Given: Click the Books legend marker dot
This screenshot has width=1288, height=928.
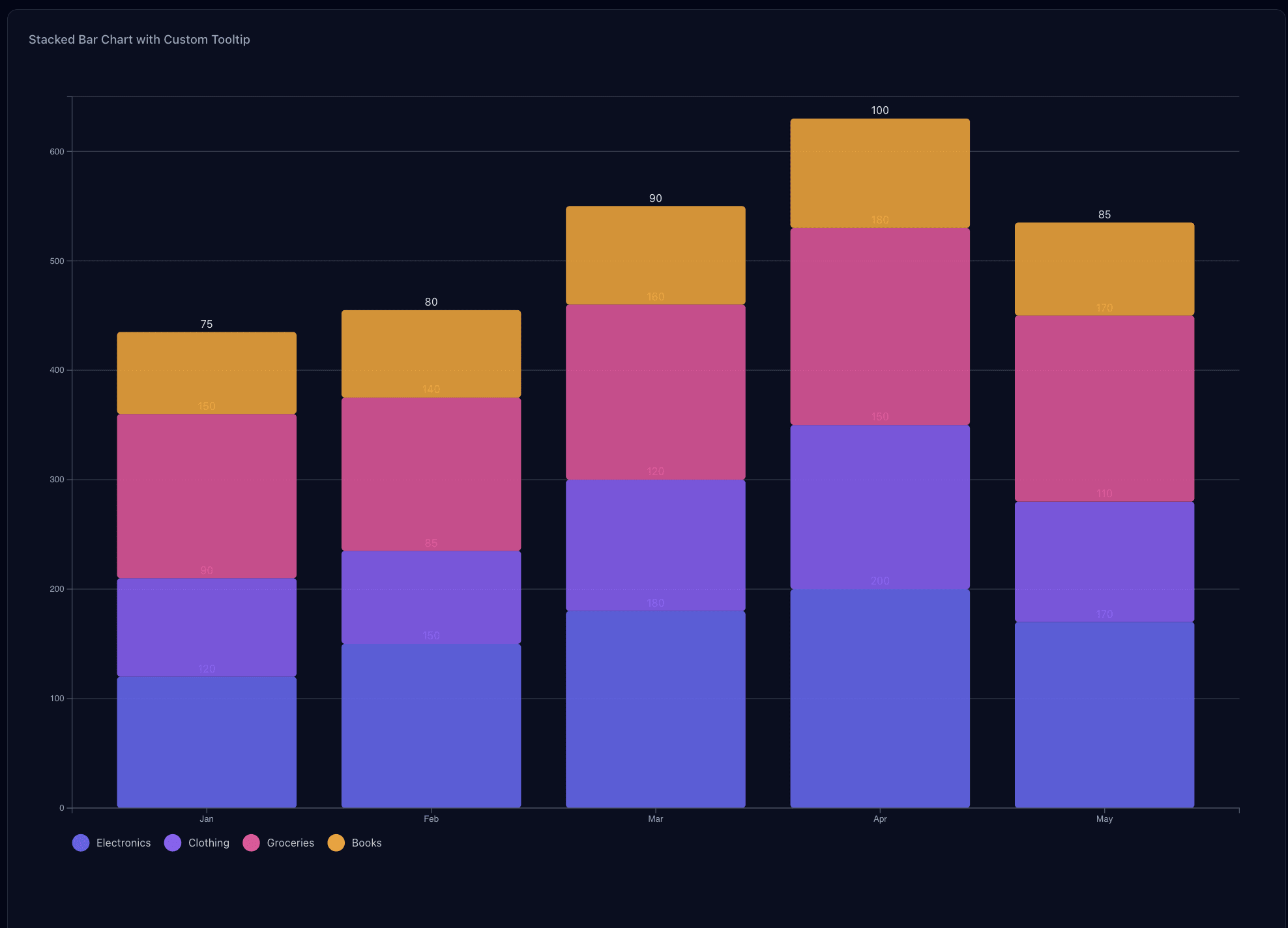Looking at the screenshot, I should point(336,843).
